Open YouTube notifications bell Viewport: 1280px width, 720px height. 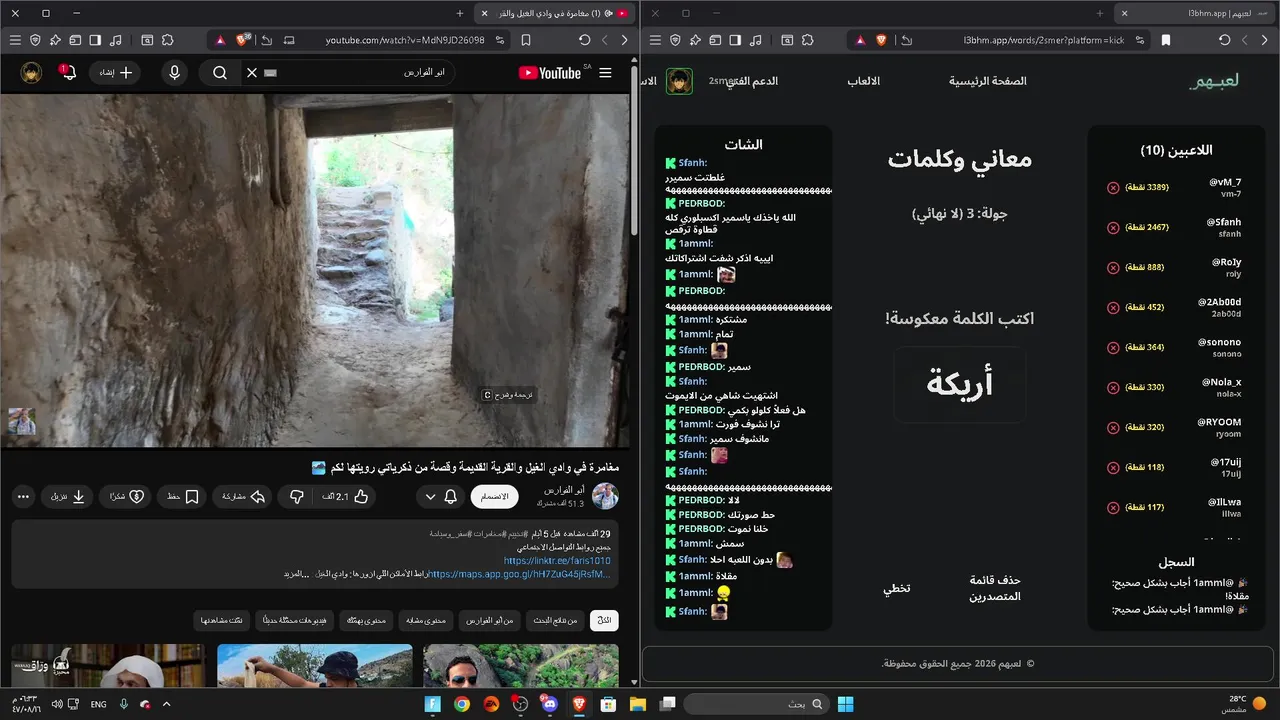(x=69, y=73)
